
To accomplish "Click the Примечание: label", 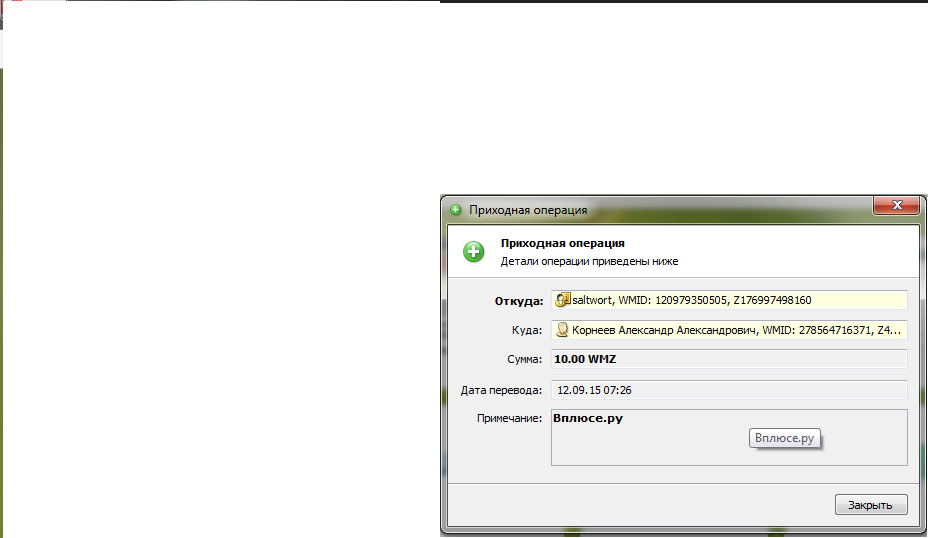I will (509, 418).
